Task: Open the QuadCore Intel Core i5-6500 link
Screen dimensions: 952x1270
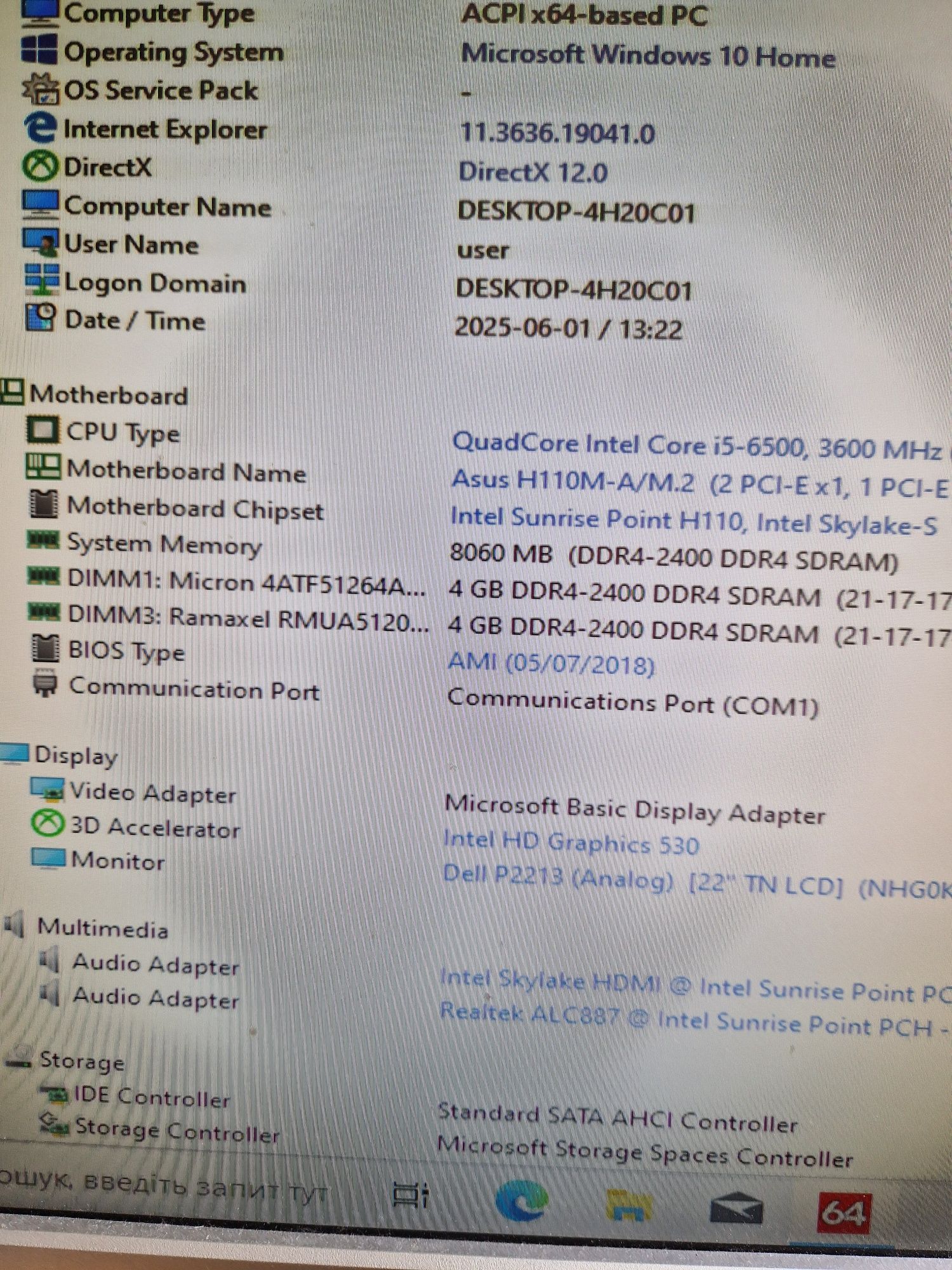Action: point(697,445)
